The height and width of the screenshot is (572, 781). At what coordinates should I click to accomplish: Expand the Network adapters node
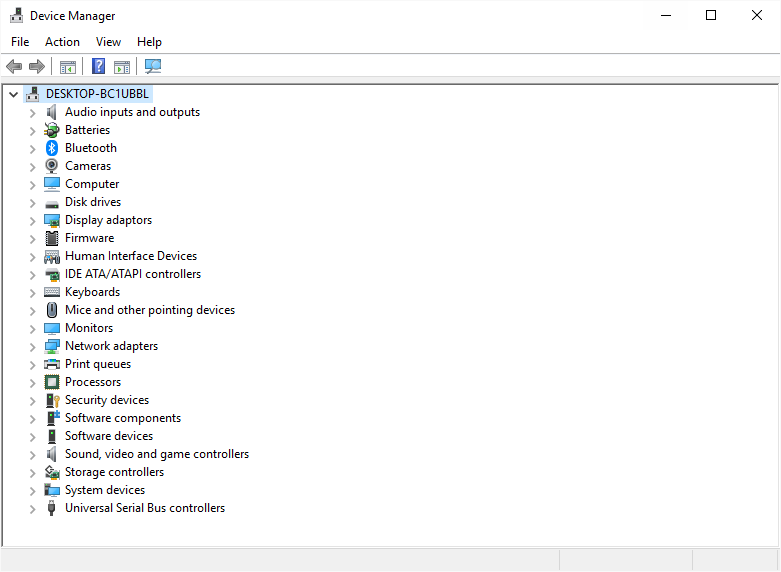(x=32, y=346)
